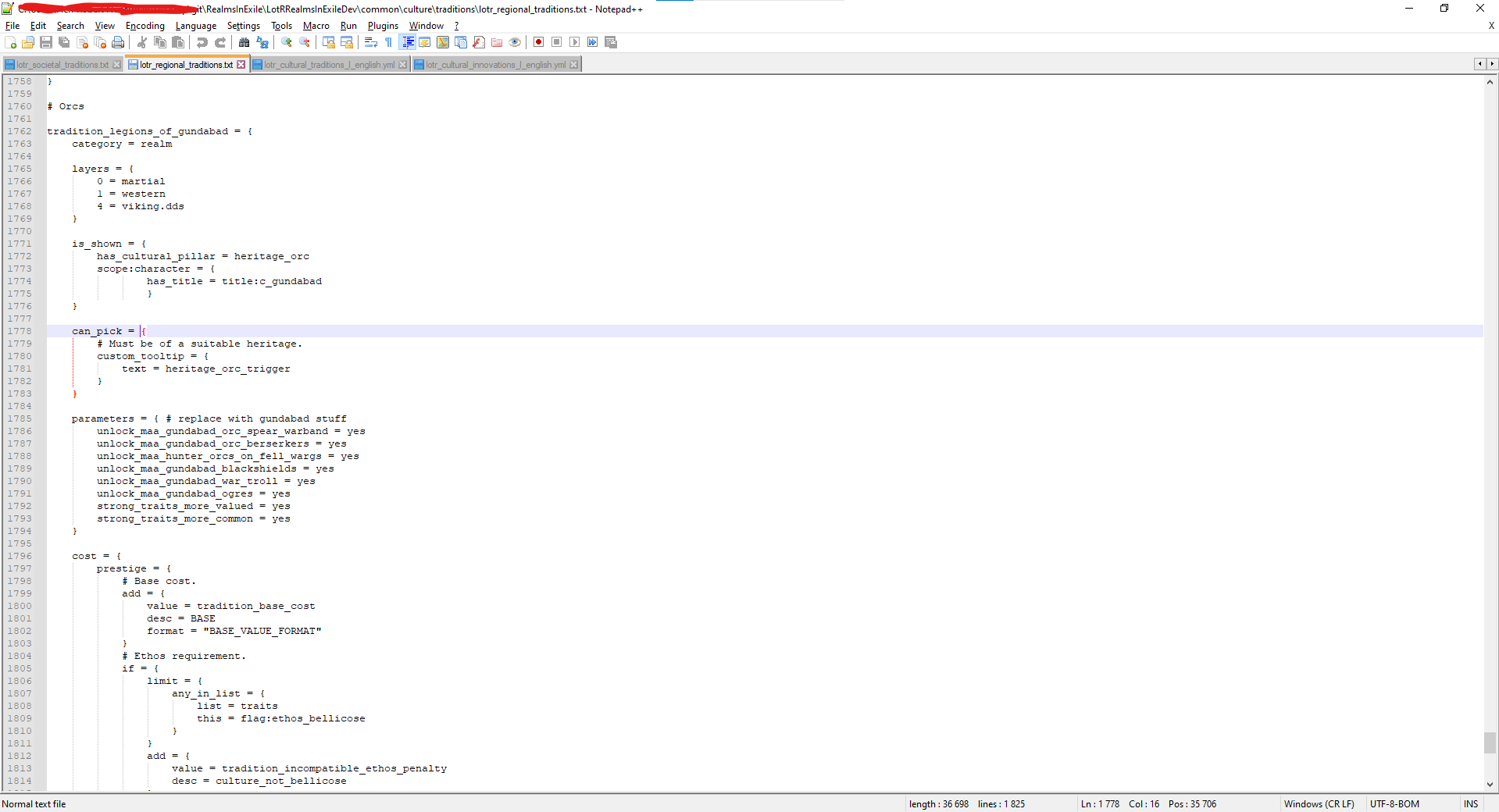Open the File menu
The height and width of the screenshot is (812, 1499).
(x=12, y=26)
